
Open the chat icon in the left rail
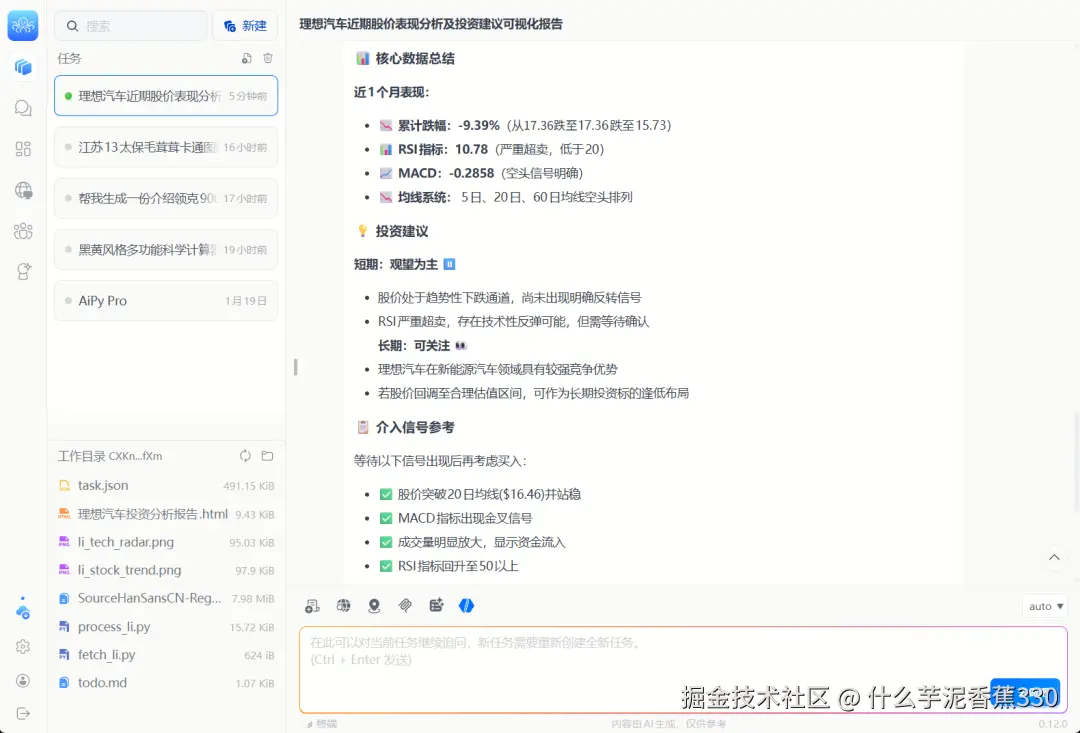click(22, 108)
